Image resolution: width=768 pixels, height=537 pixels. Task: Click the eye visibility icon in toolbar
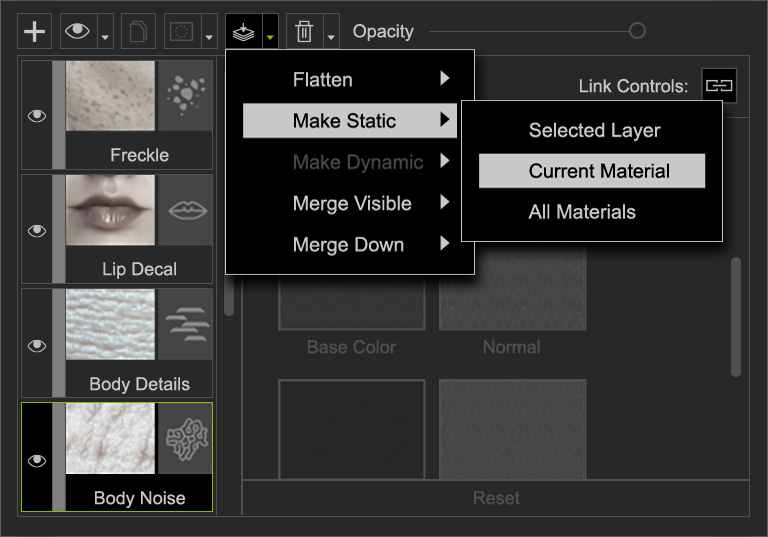78,32
